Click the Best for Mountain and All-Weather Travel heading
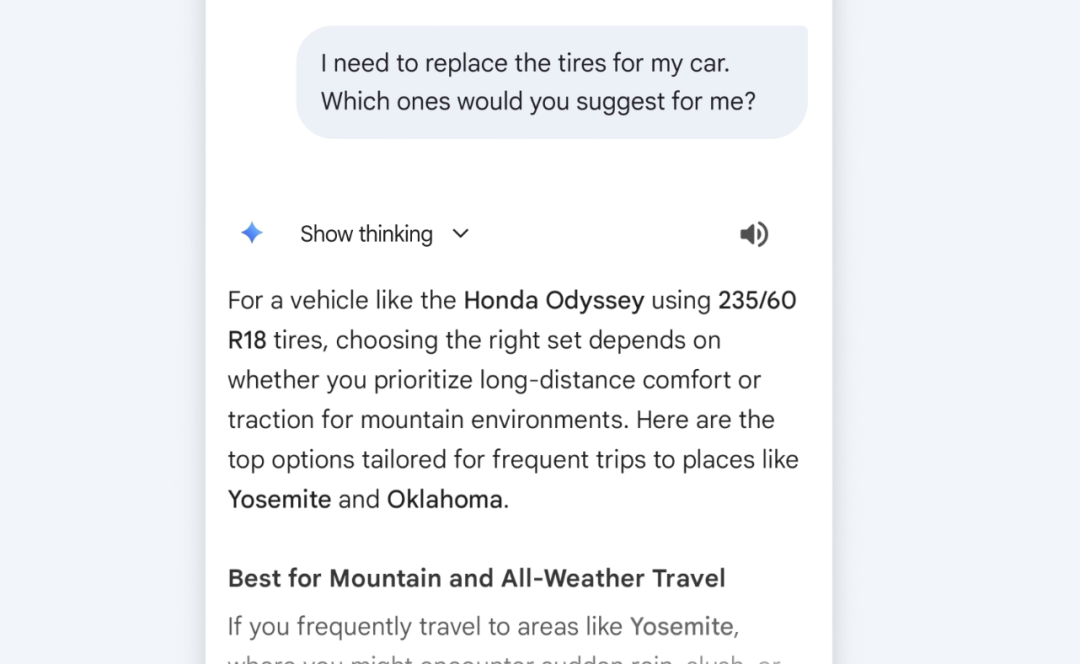Screen dimensions: 1080x664 click(x=476, y=578)
